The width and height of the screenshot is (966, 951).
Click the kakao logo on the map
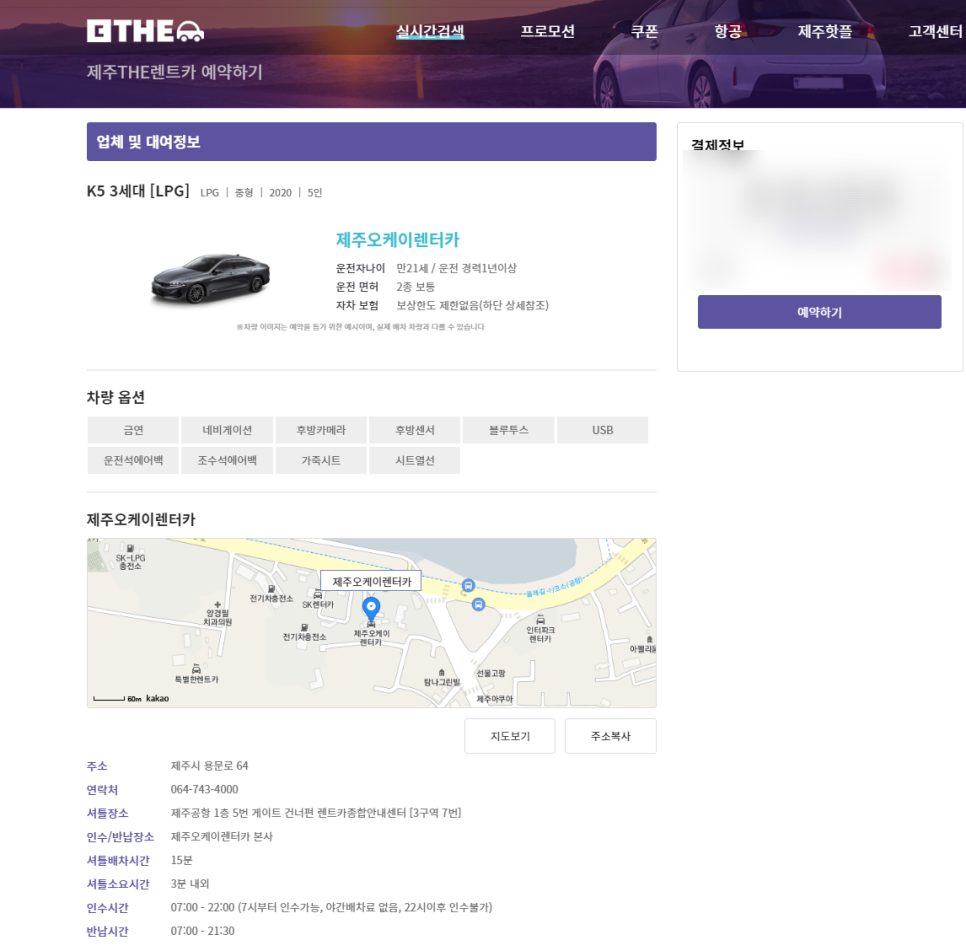[x=157, y=698]
